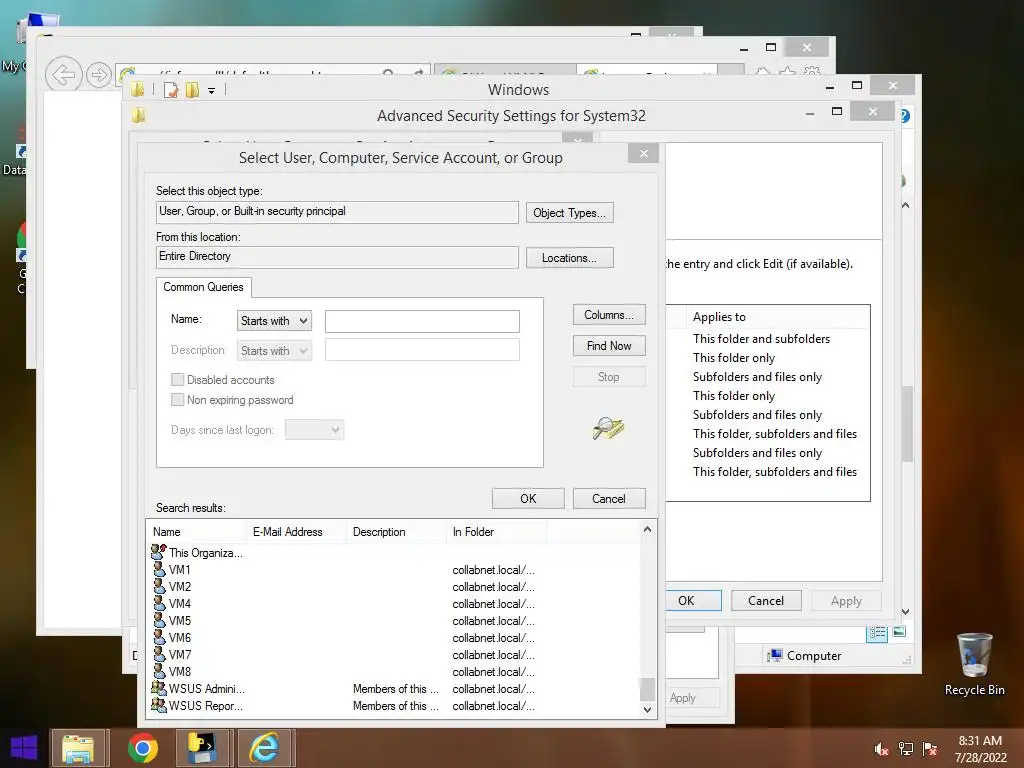Launch Google Chrome from the taskbar
Screen dimensions: 1024x768
(142, 748)
